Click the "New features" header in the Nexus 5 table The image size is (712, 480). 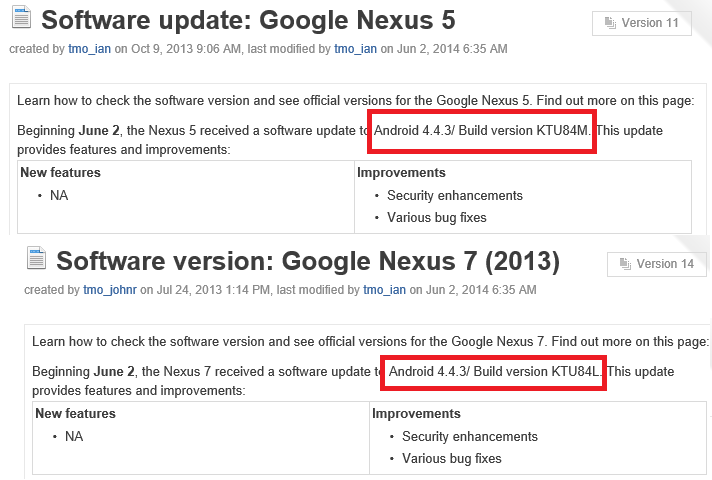coord(61,173)
